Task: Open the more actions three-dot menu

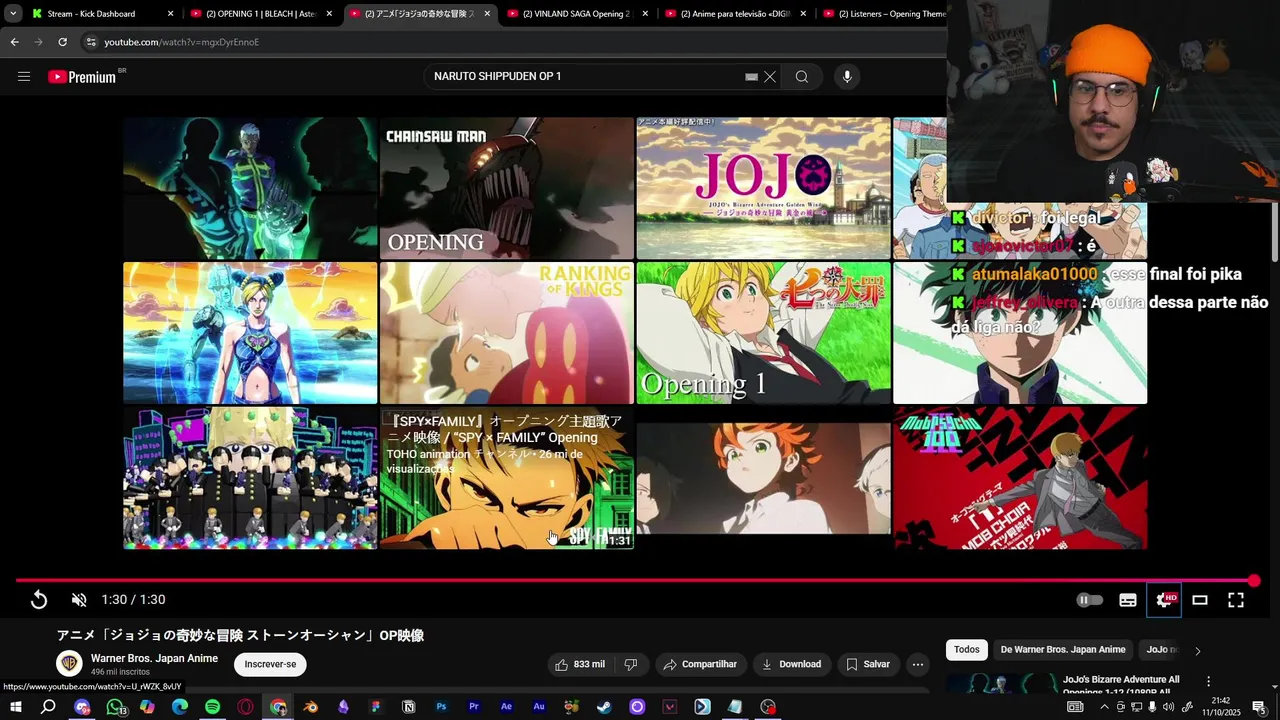Action: (x=918, y=664)
